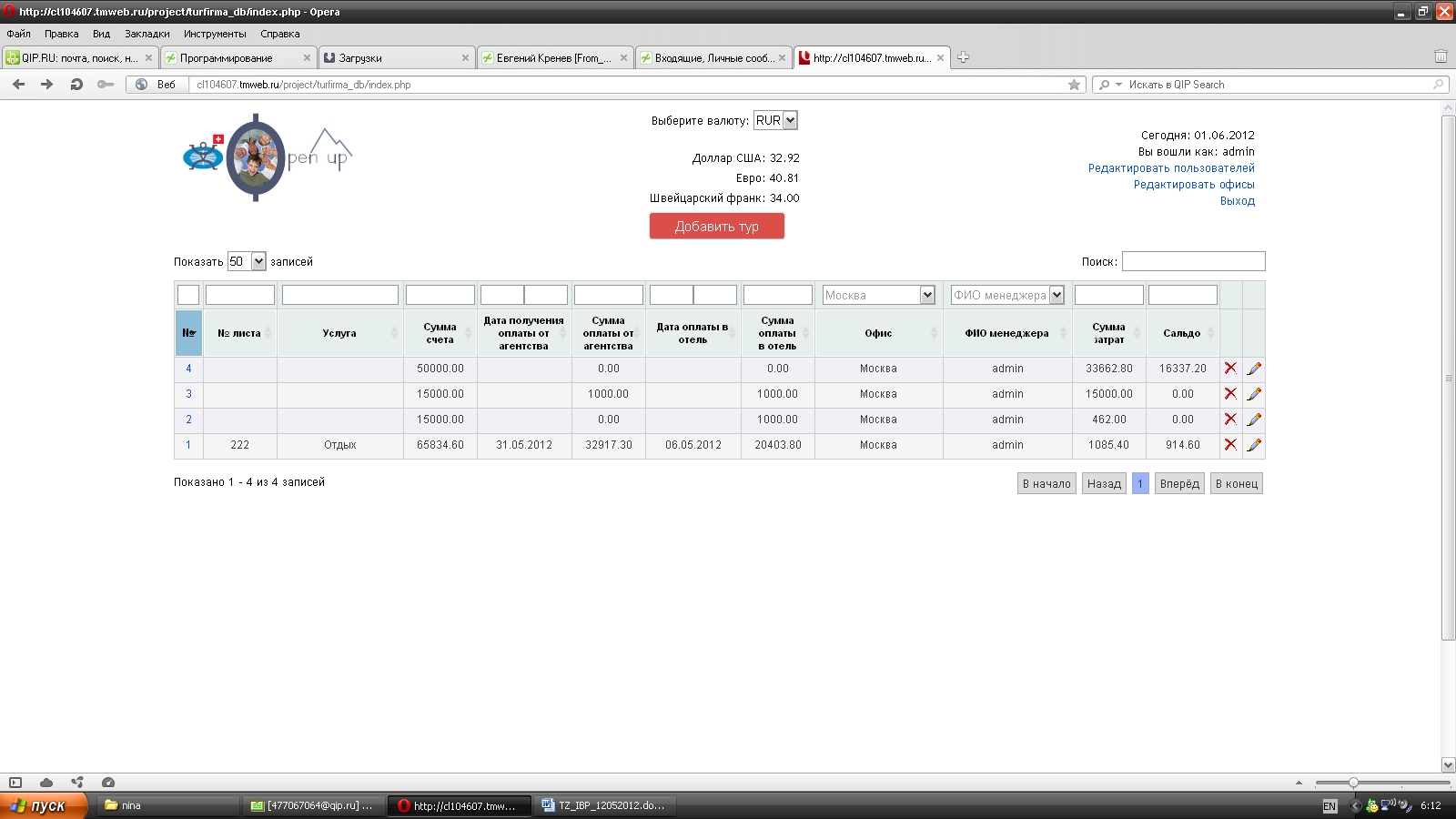Image resolution: width=1456 pixels, height=819 pixels.
Task: Delete record 3 with the red X
Action: tap(1230, 394)
